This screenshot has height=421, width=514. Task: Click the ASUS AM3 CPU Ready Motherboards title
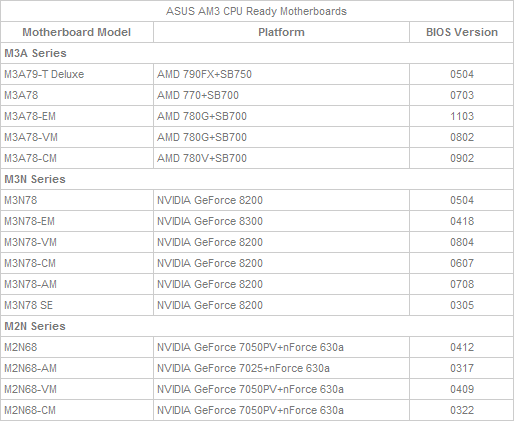[x=256, y=11]
